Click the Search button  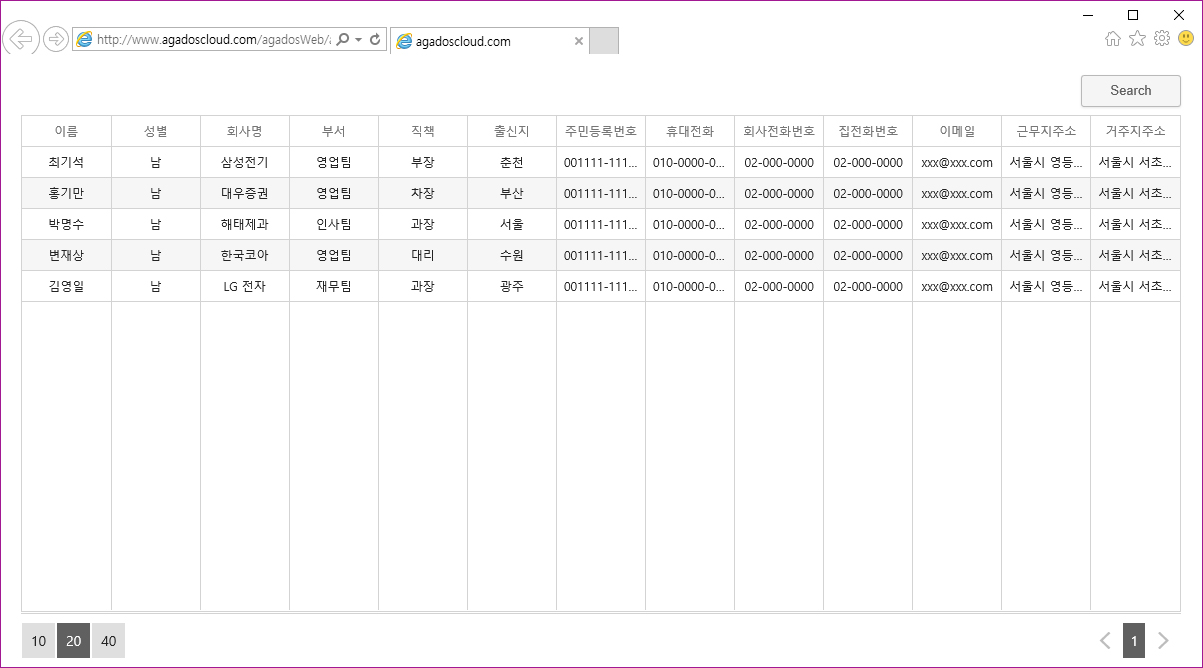1131,90
